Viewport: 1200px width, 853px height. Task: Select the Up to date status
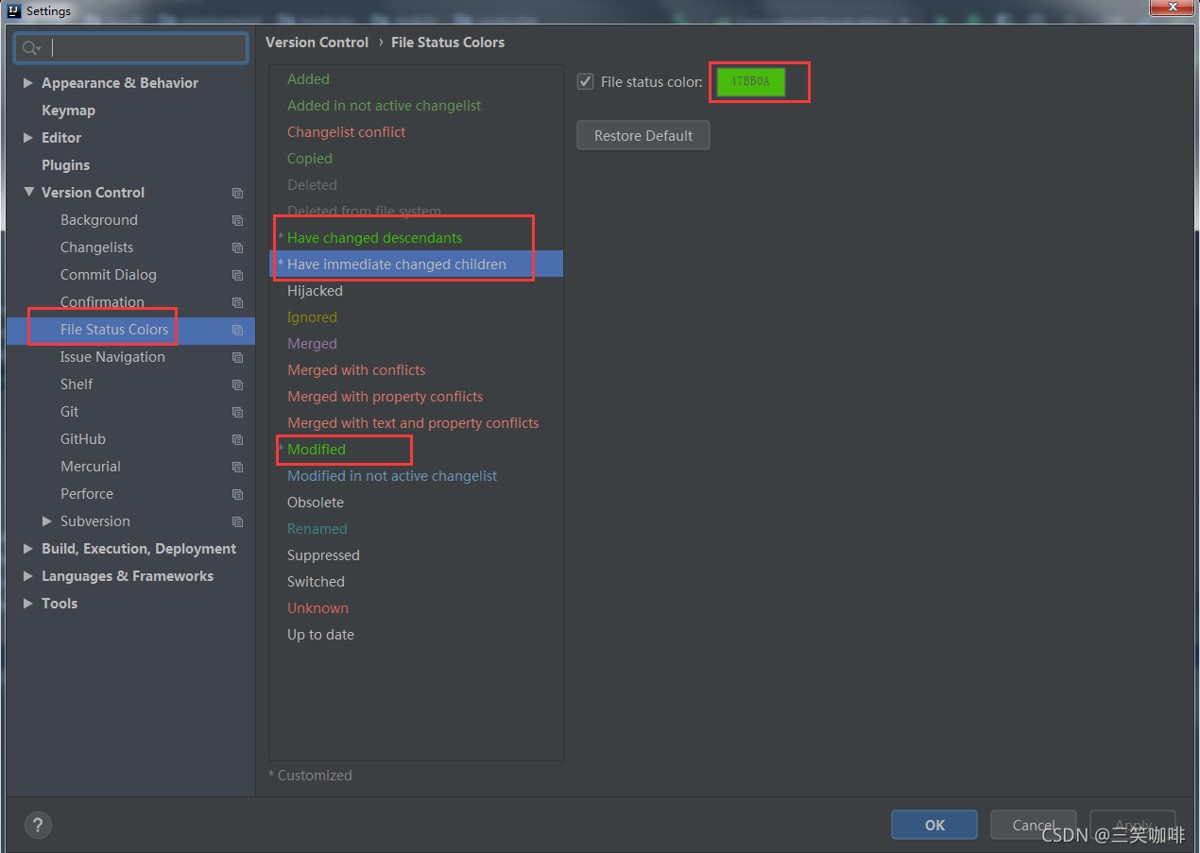(x=320, y=635)
